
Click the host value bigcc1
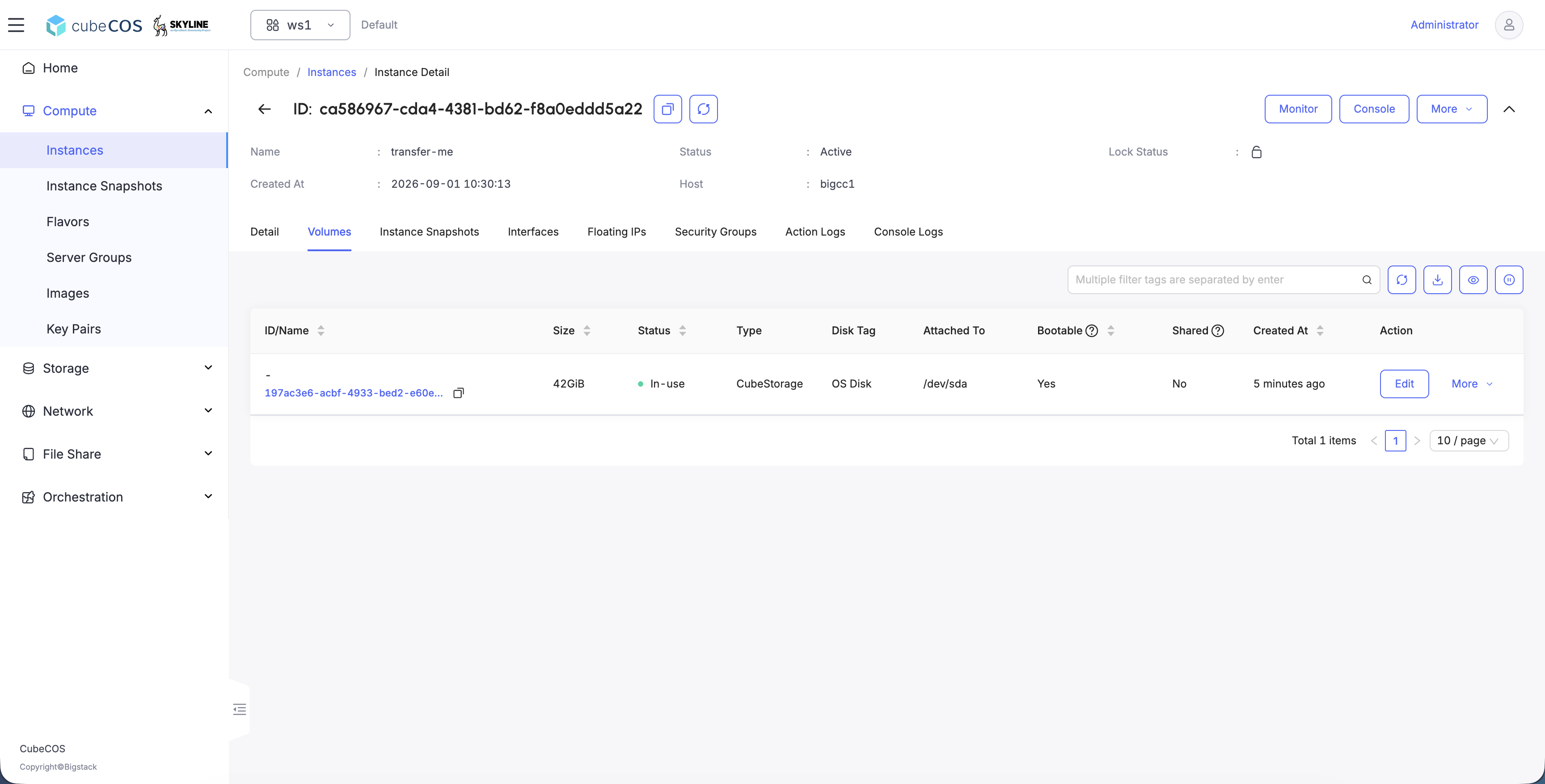click(837, 184)
